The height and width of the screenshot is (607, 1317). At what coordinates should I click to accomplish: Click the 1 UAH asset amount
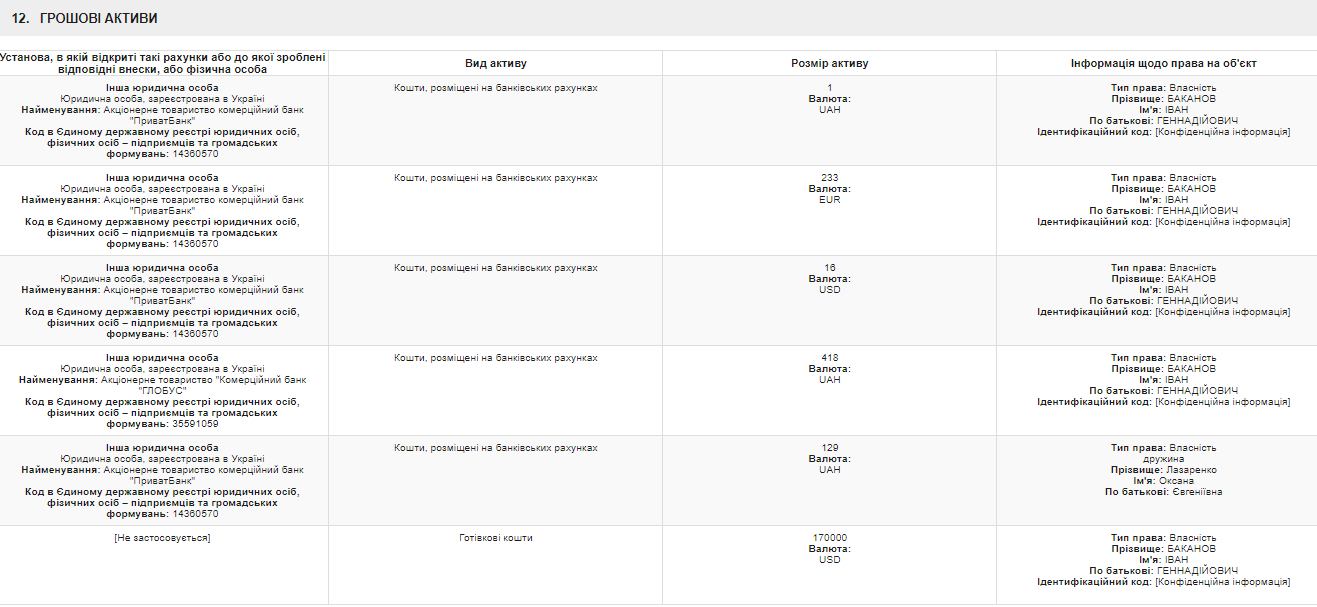pos(829,88)
